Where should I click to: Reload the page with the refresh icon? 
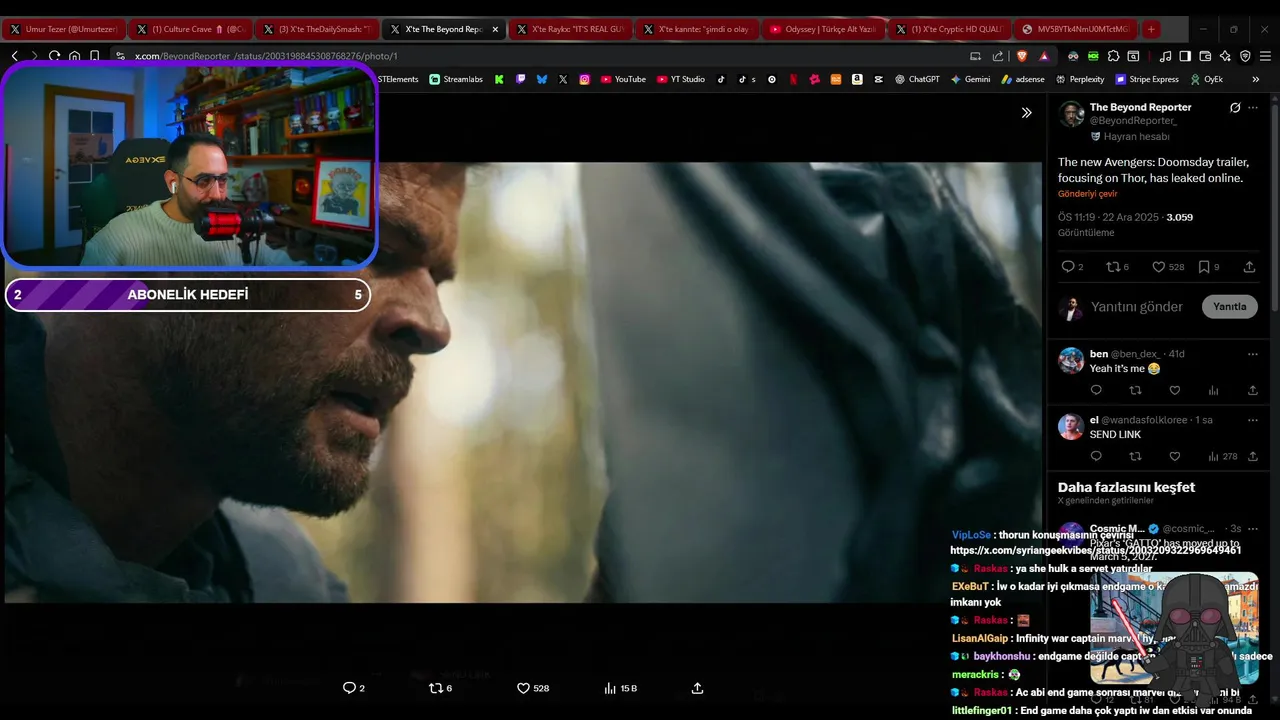(x=54, y=56)
